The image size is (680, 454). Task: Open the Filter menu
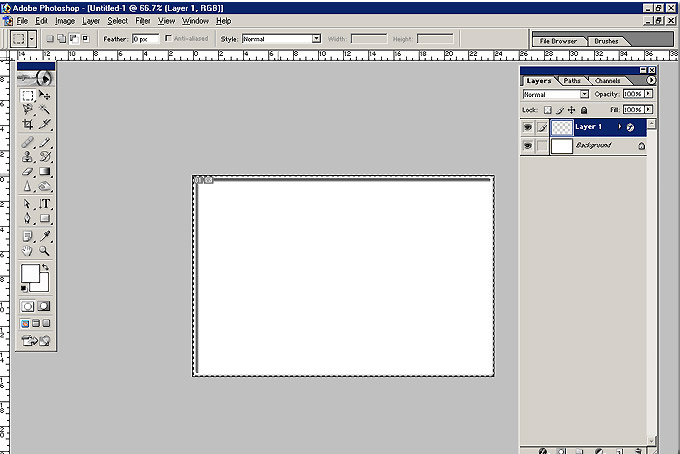[143, 20]
